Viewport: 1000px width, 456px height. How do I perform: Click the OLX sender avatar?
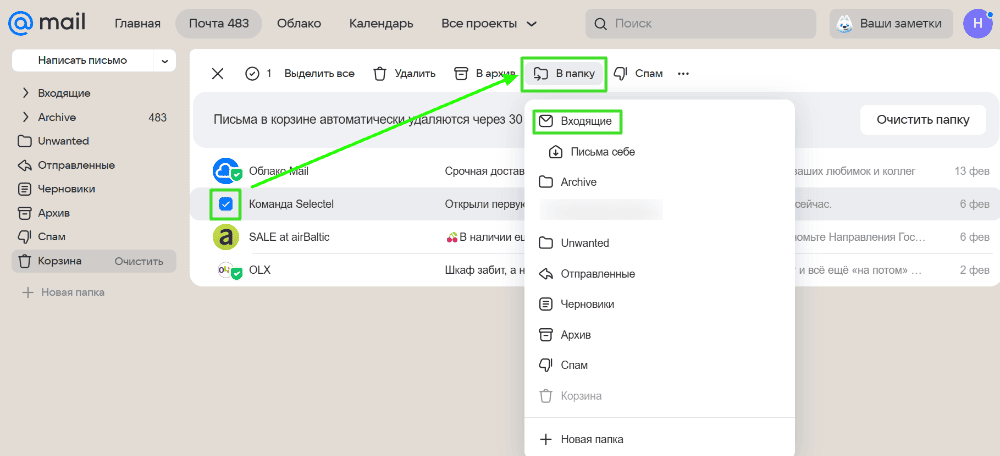tap(227, 270)
